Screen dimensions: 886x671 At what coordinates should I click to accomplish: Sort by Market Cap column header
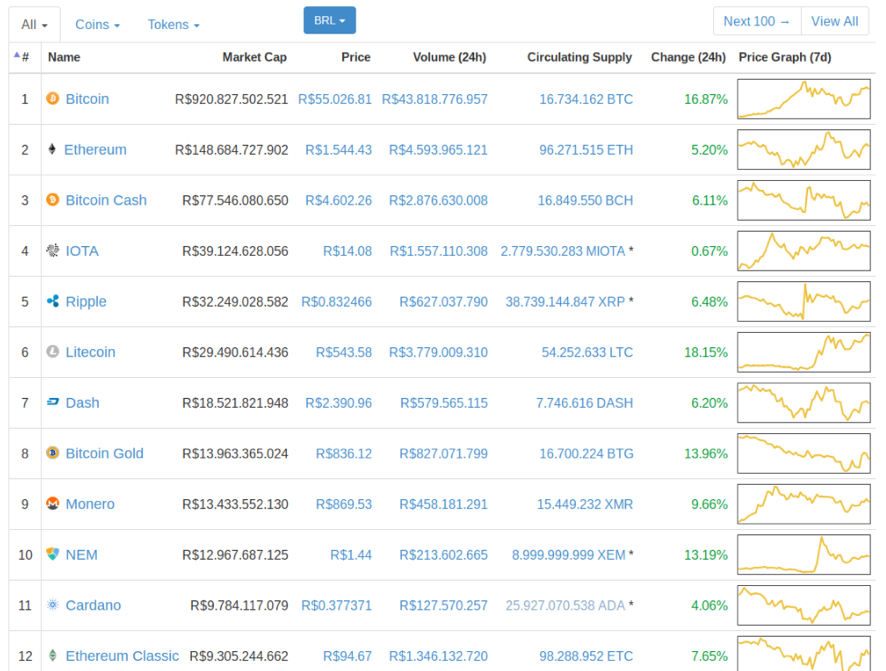(254, 57)
